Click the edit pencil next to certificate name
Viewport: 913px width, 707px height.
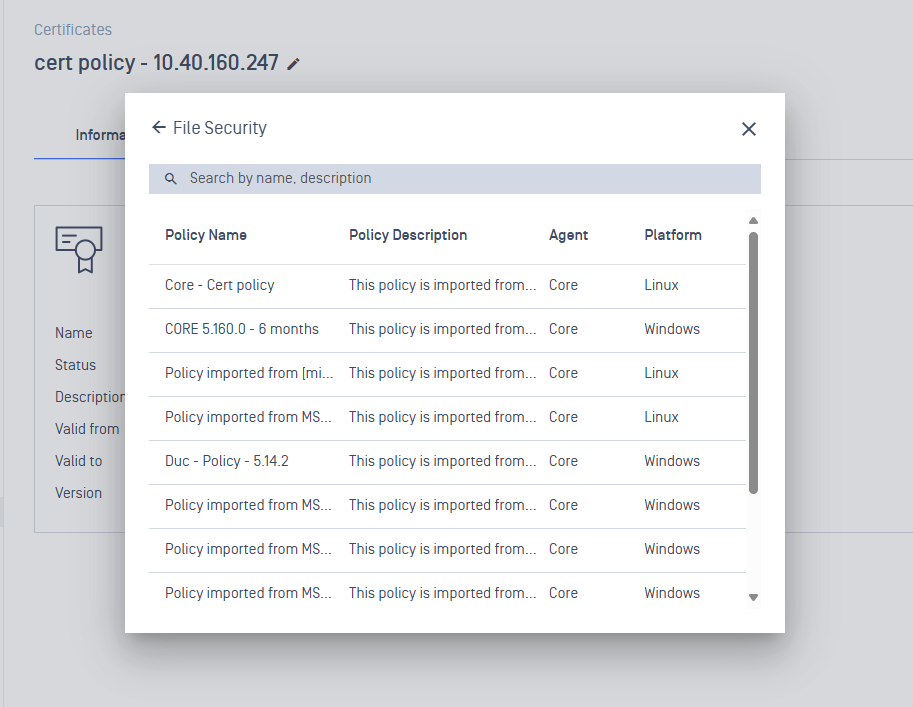[x=293, y=64]
